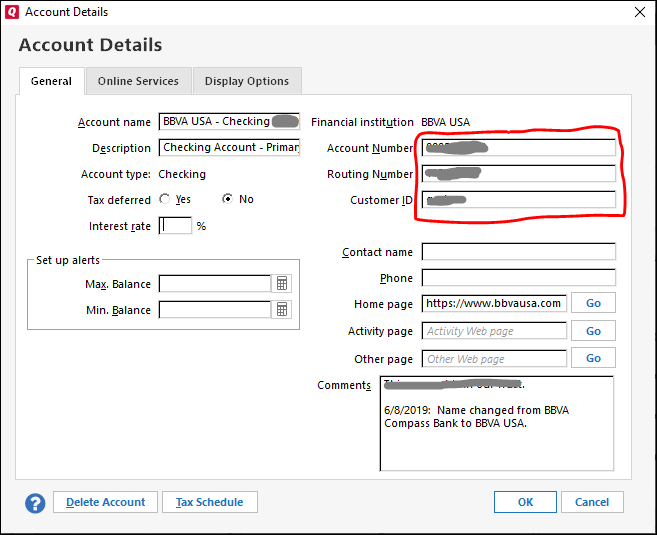Viewport: 657px width, 535px height.
Task: Click the Activity Web page field
Action: pos(494,331)
